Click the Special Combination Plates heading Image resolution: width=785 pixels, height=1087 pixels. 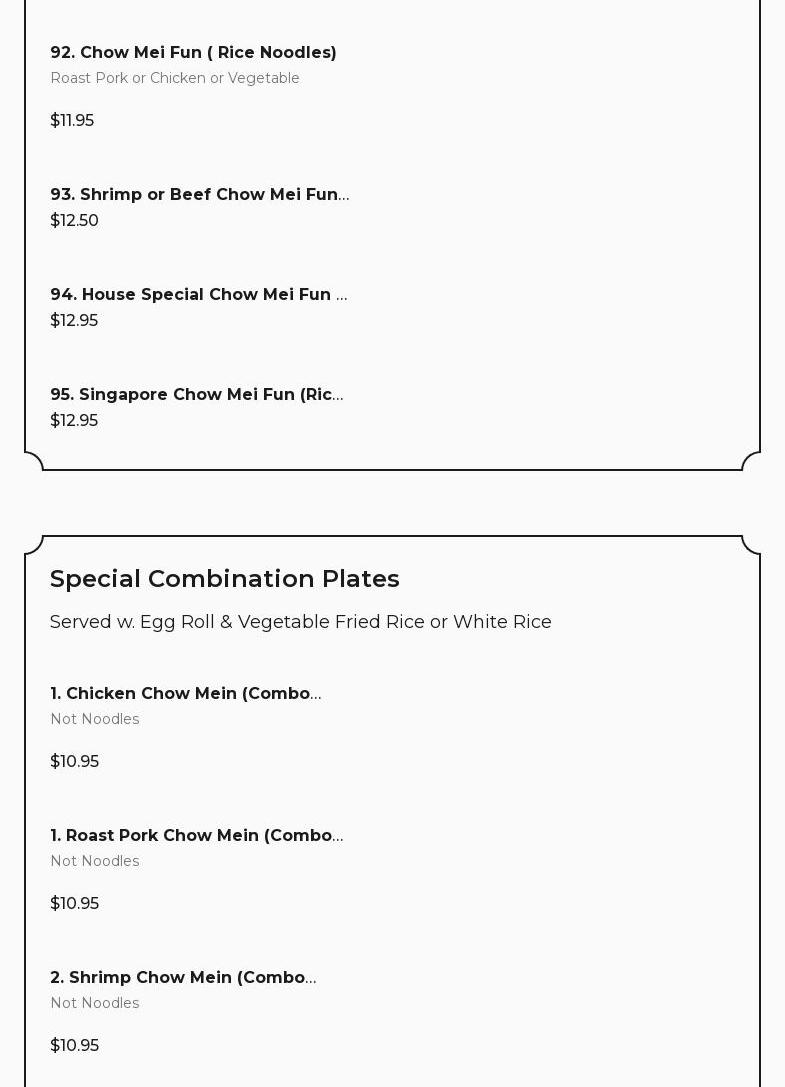click(224, 578)
